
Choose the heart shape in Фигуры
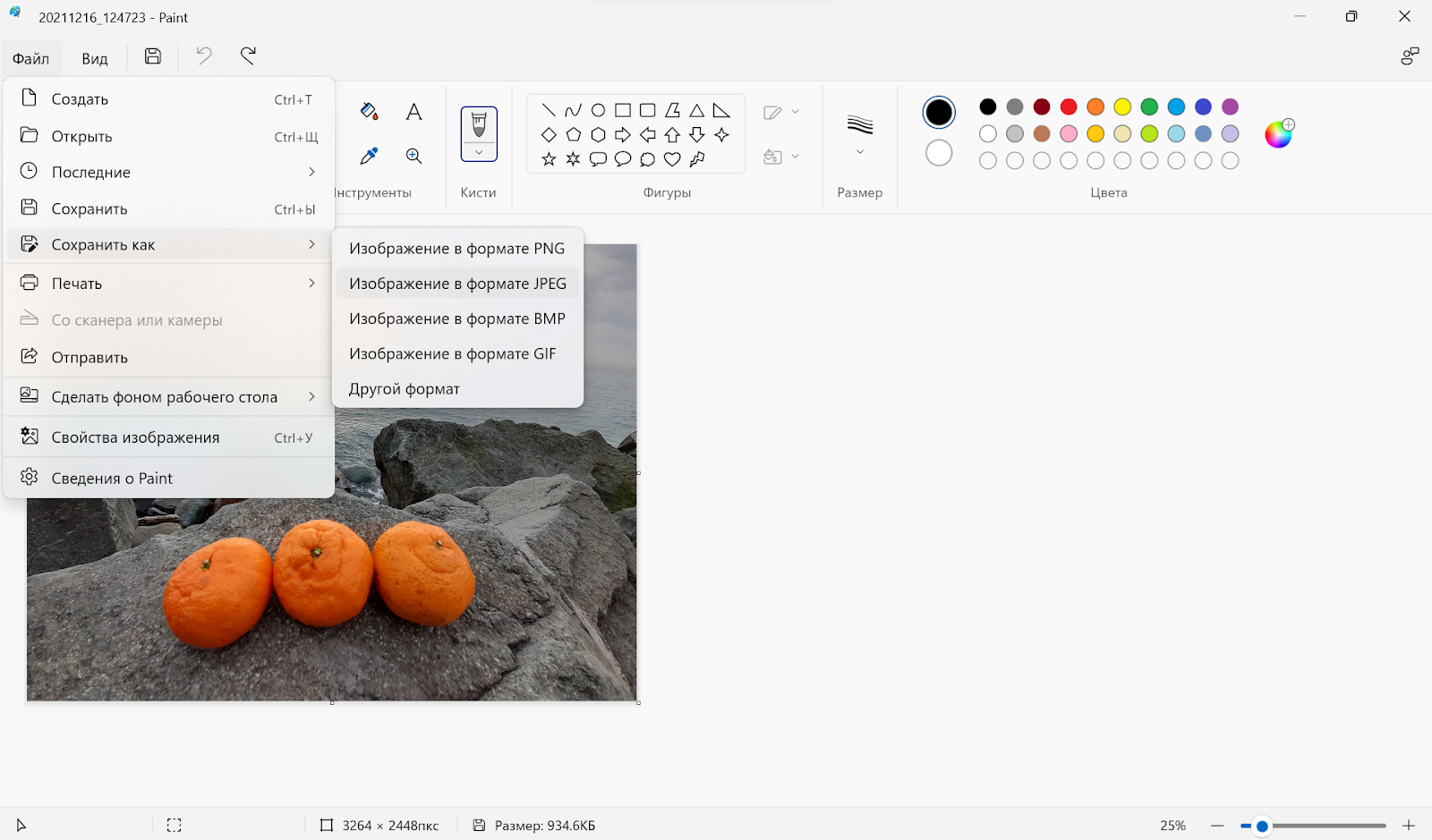coord(672,159)
